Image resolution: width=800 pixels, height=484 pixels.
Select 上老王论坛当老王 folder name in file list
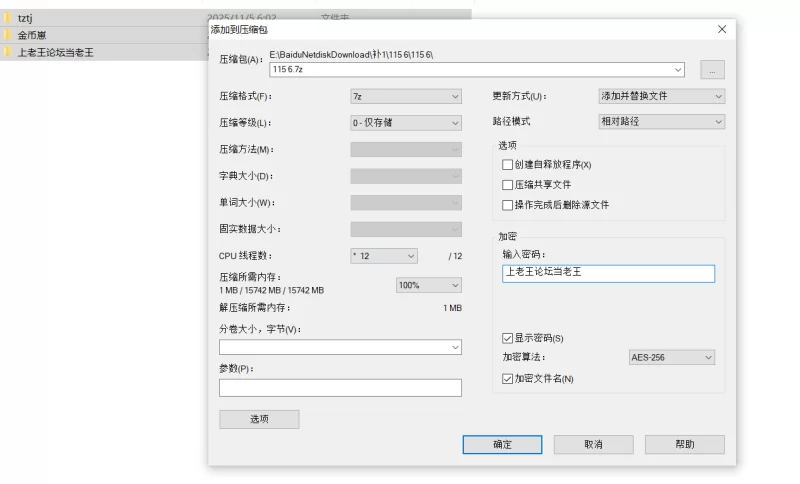pyautogui.click(x=56, y=52)
